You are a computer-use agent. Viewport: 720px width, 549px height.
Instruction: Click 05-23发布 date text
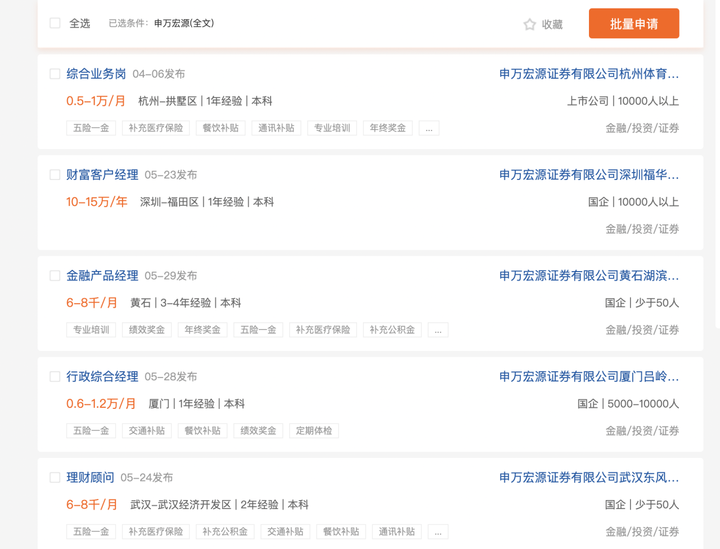tap(171, 175)
